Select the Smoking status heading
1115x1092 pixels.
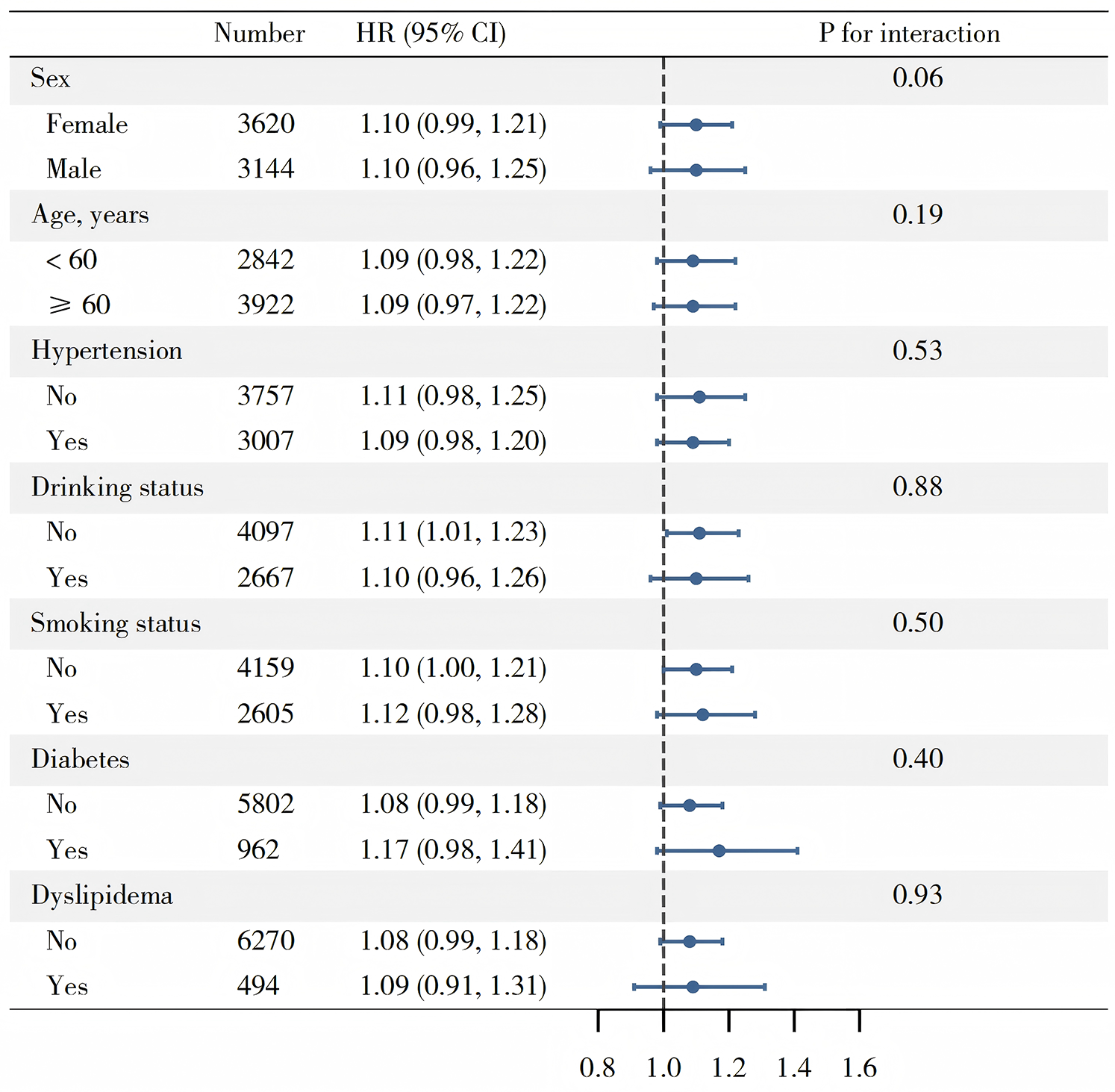(x=116, y=623)
